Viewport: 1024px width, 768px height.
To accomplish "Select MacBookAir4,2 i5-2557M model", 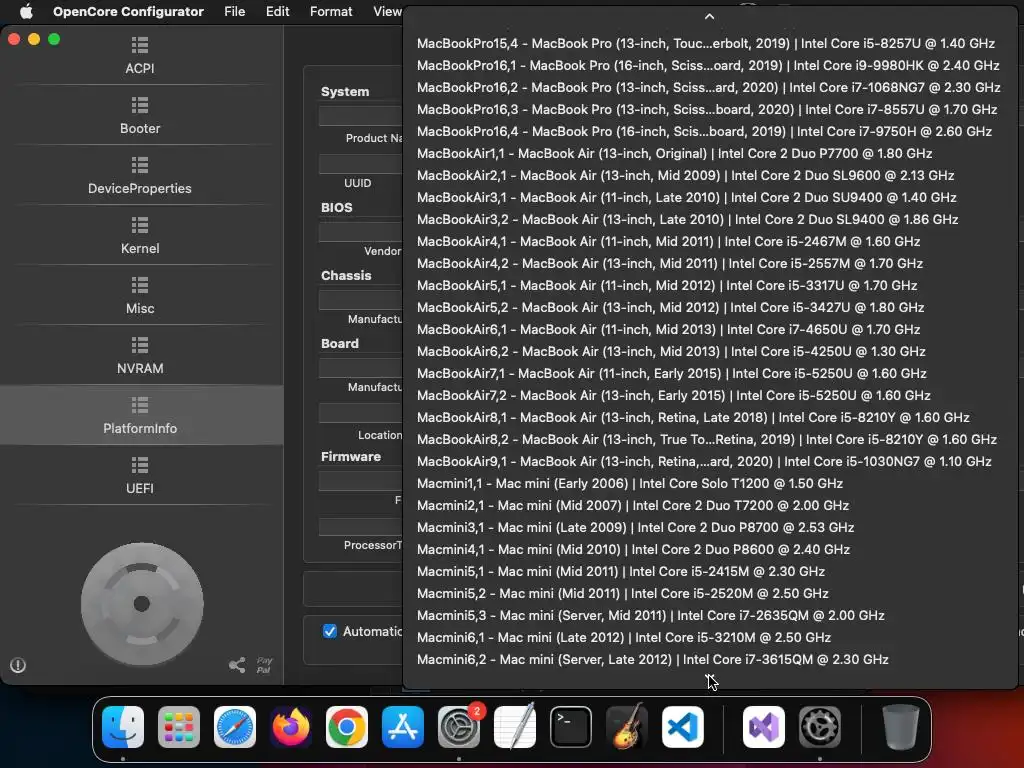I will (x=710, y=263).
